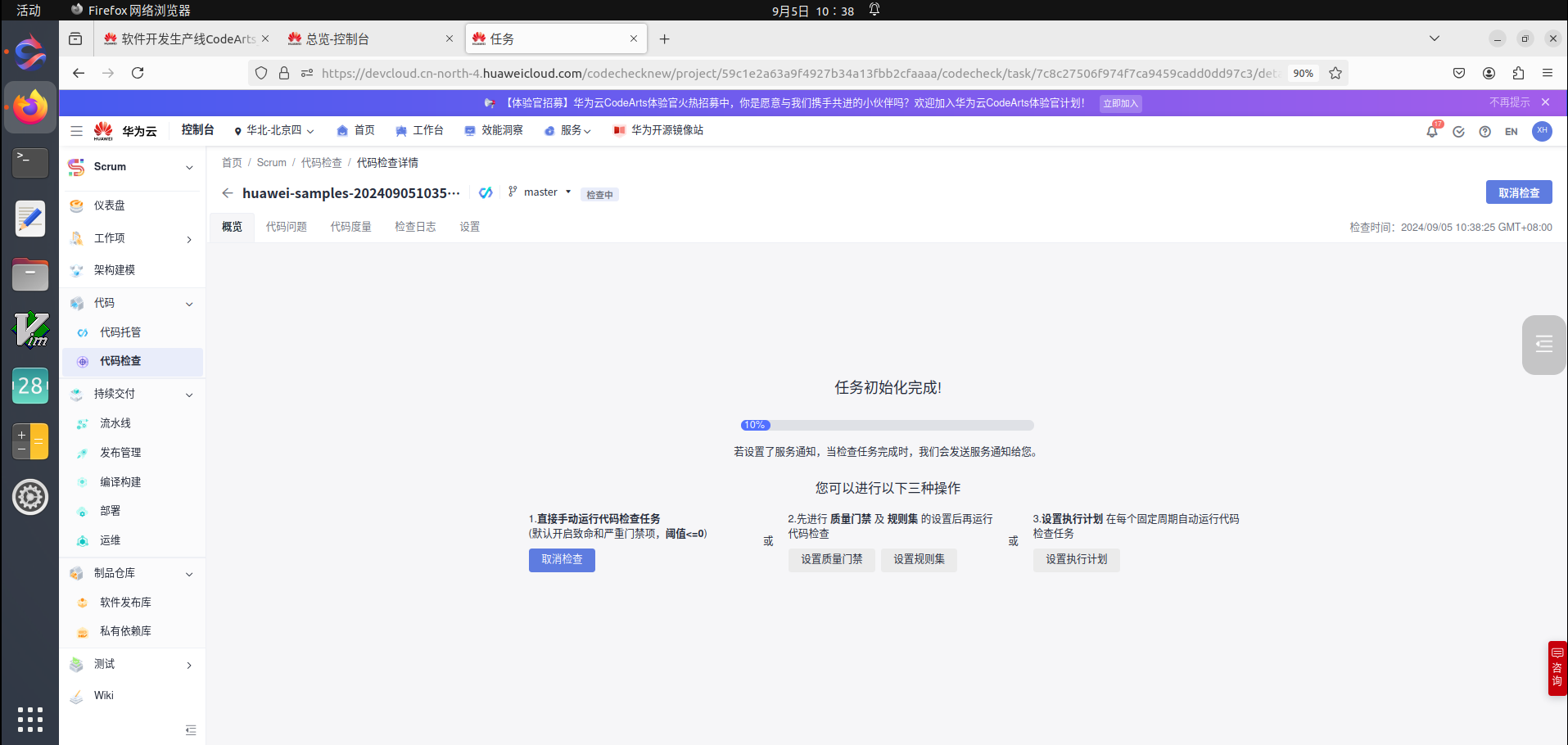
Task: Switch to the 代码度量 tab
Action: [x=351, y=227]
